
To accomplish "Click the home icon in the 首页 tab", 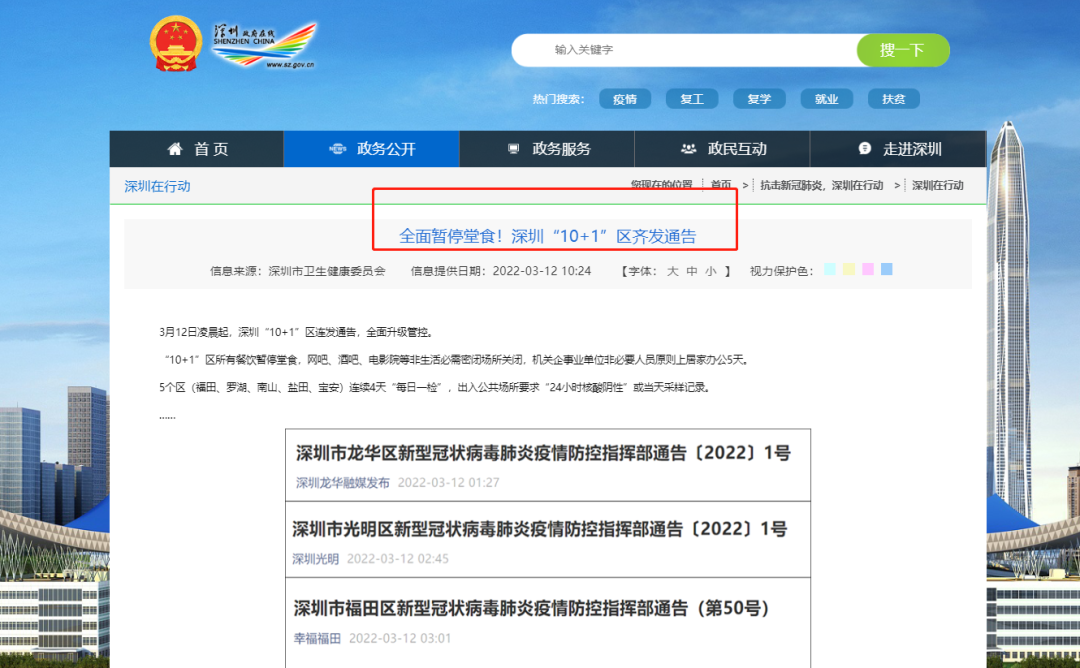I will [x=175, y=149].
